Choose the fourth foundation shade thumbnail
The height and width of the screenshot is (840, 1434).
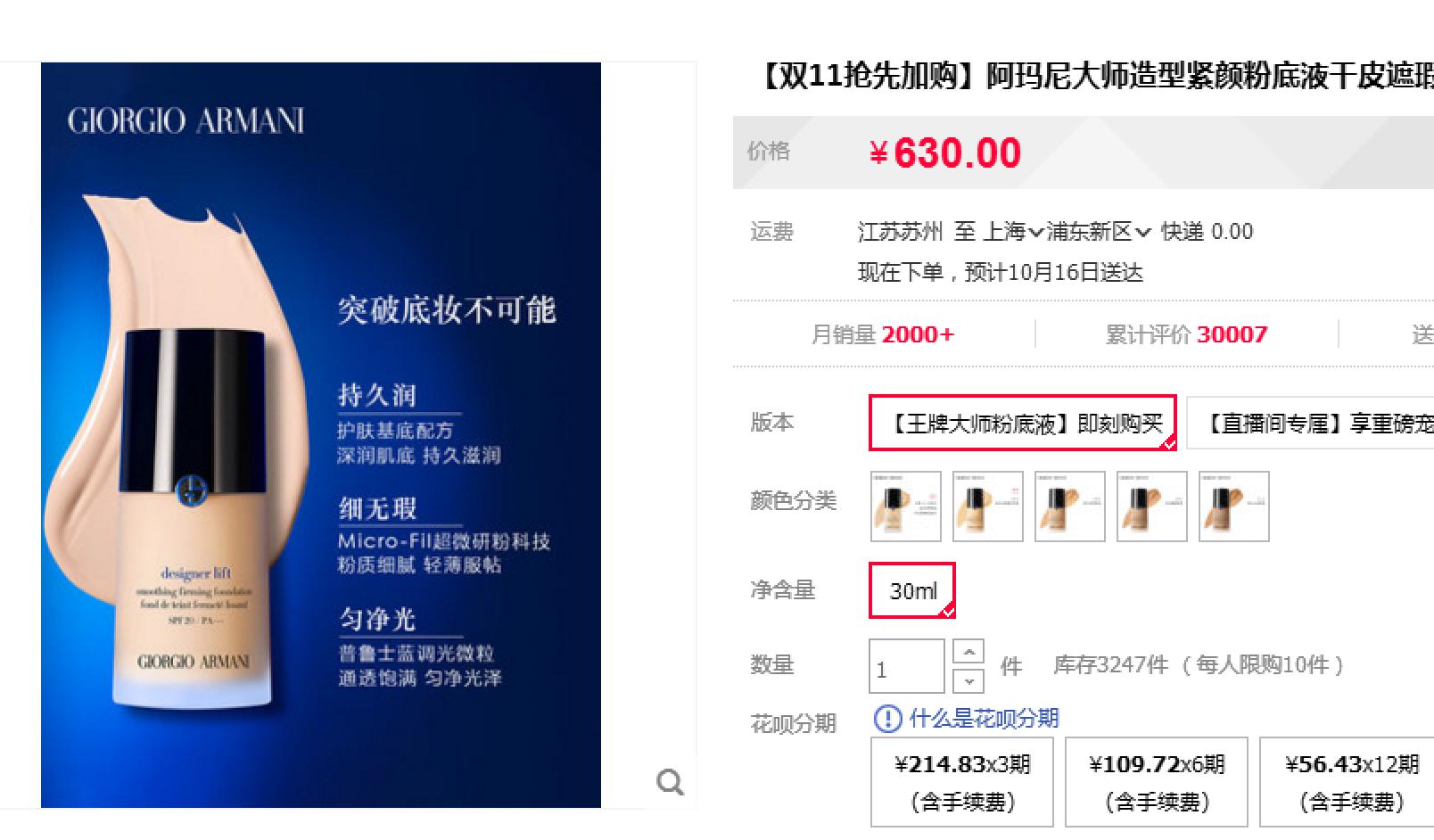pyautogui.click(x=1151, y=506)
